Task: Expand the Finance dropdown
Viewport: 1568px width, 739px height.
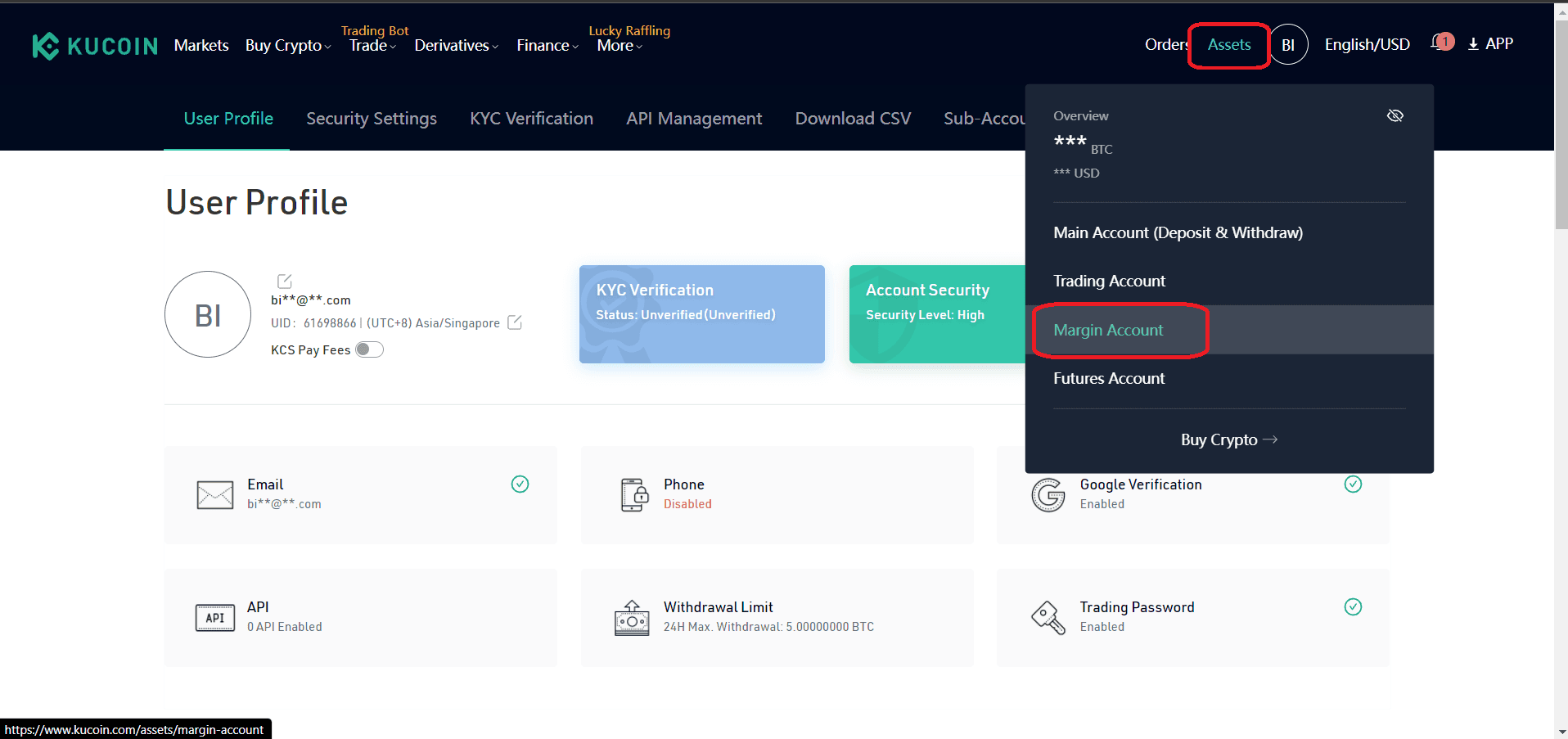Action: click(x=547, y=46)
